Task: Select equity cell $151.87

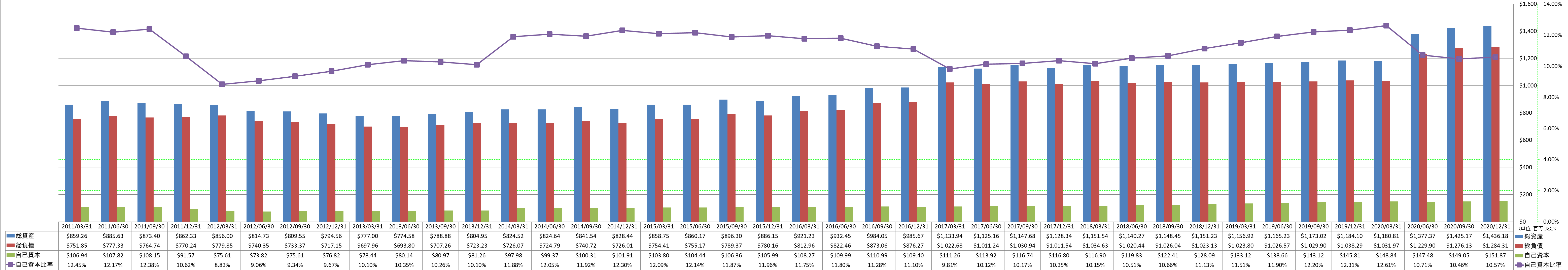Action: point(1495,255)
